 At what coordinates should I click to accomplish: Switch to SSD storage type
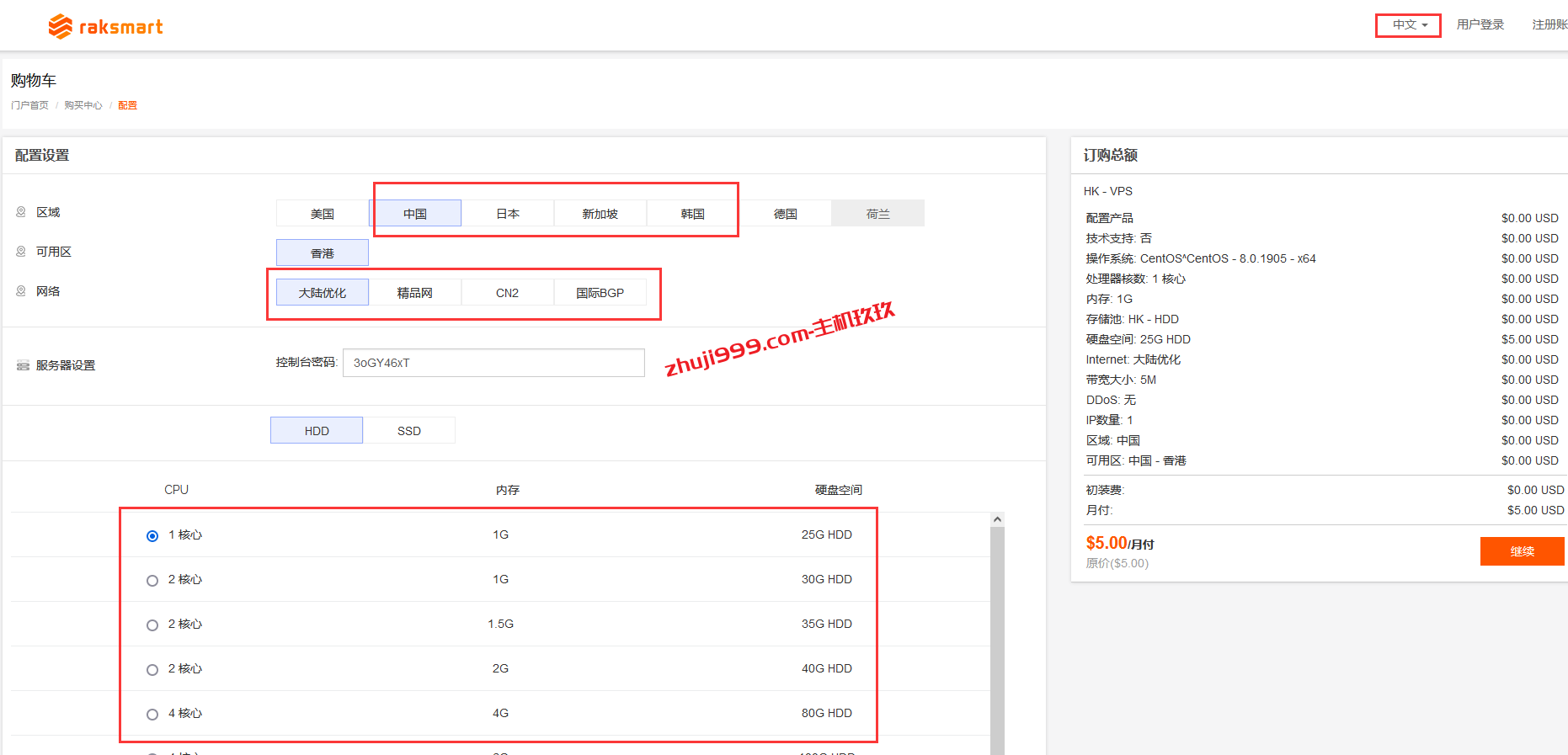409,430
